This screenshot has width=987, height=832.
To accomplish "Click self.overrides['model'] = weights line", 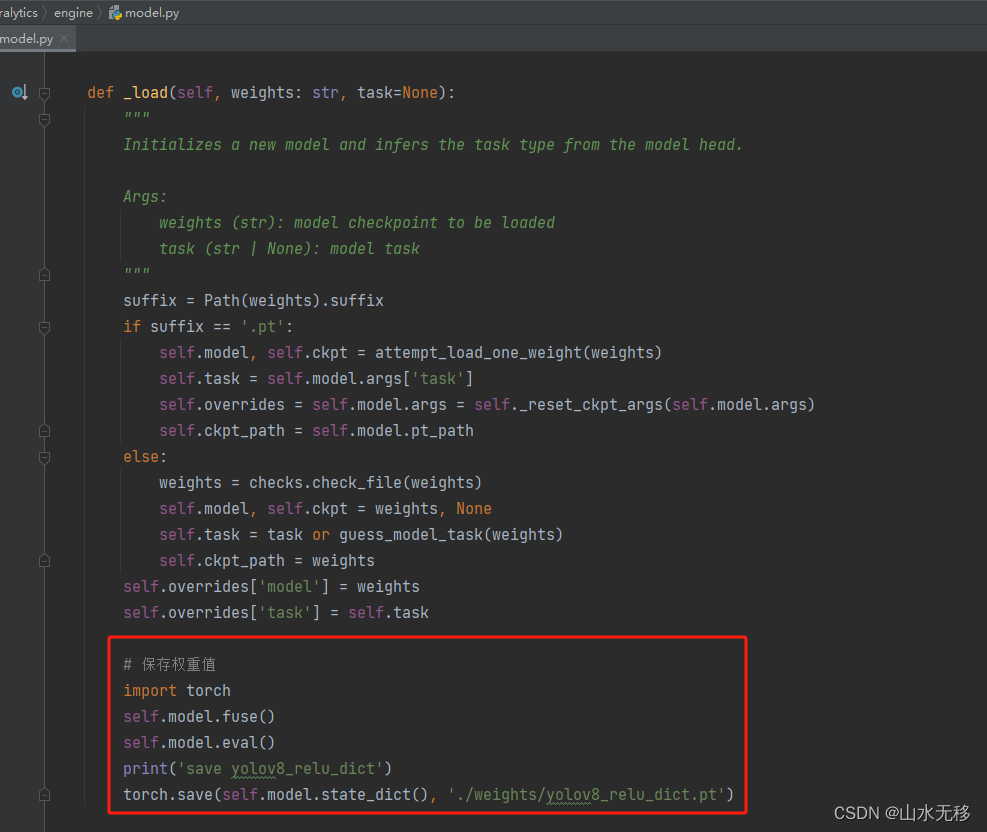I will pos(271,587).
